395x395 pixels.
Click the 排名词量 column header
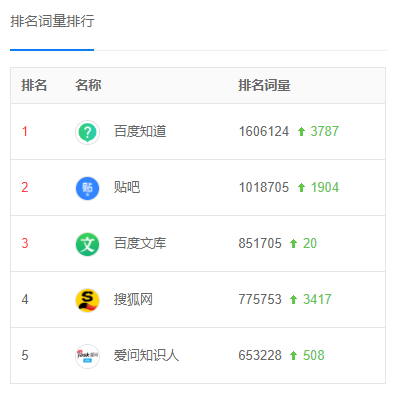click(264, 85)
